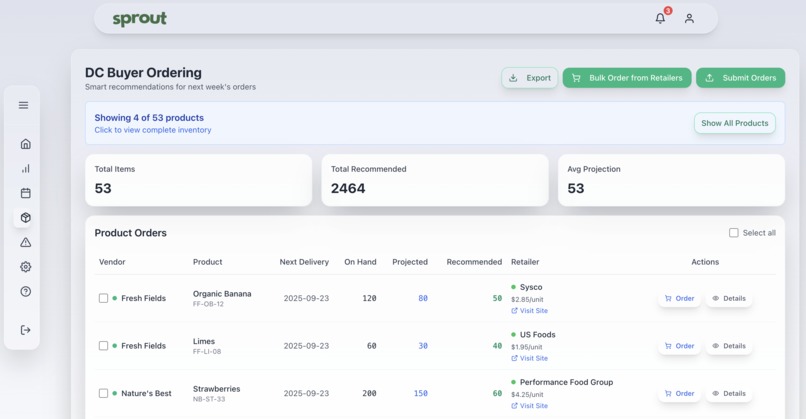Click the Organic Banana product name

tap(222, 294)
